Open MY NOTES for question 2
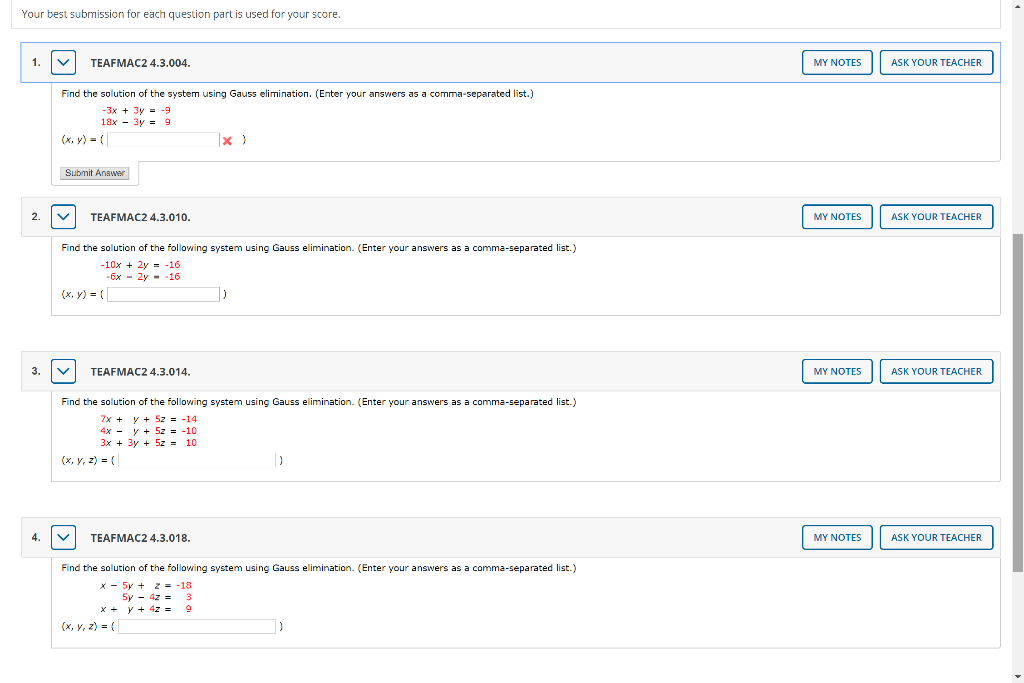Image resolution: width=1024 pixels, height=683 pixels. [837, 216]
